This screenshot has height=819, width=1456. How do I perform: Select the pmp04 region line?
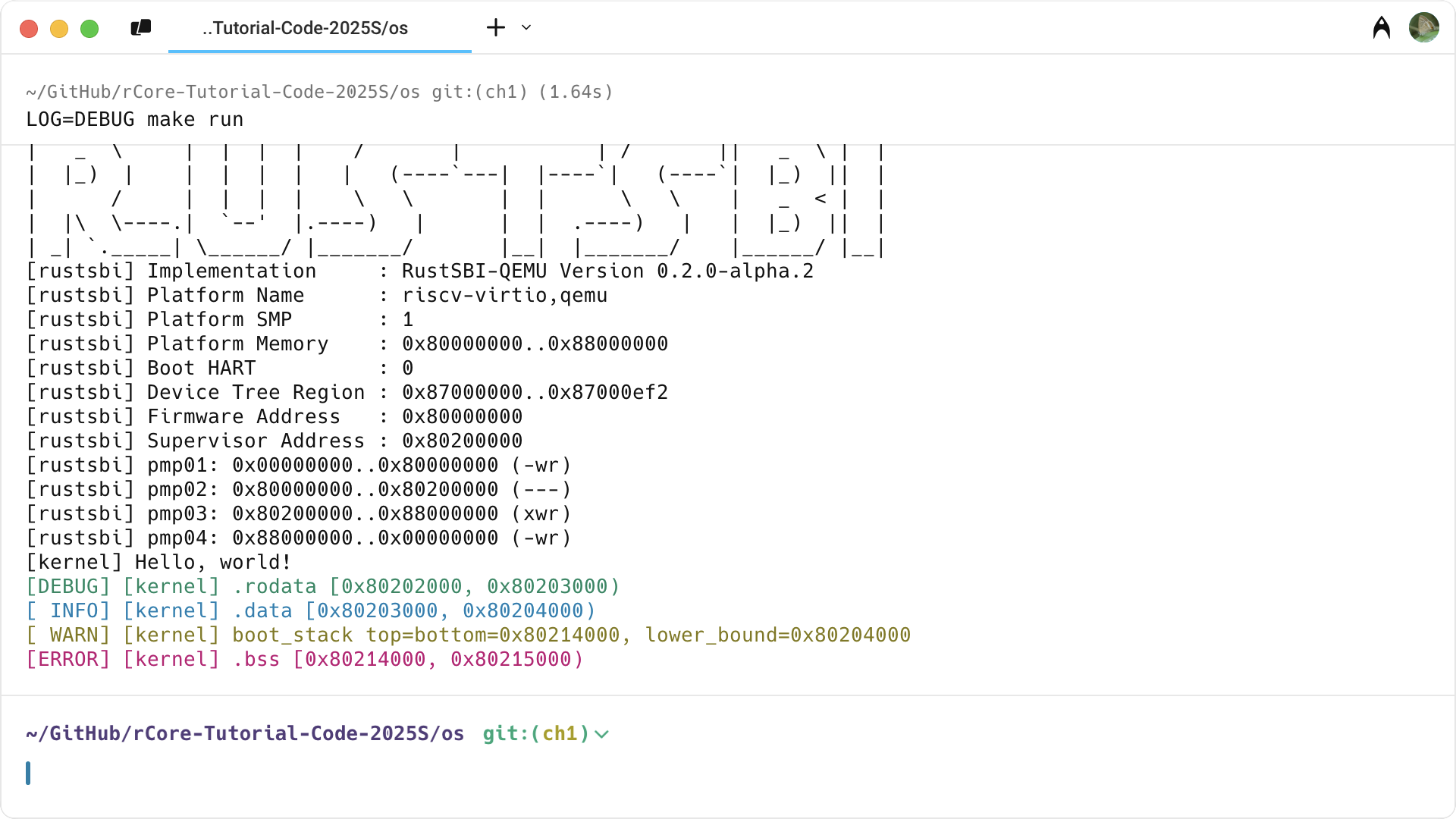pyautogui.click(x=299, y=538)
